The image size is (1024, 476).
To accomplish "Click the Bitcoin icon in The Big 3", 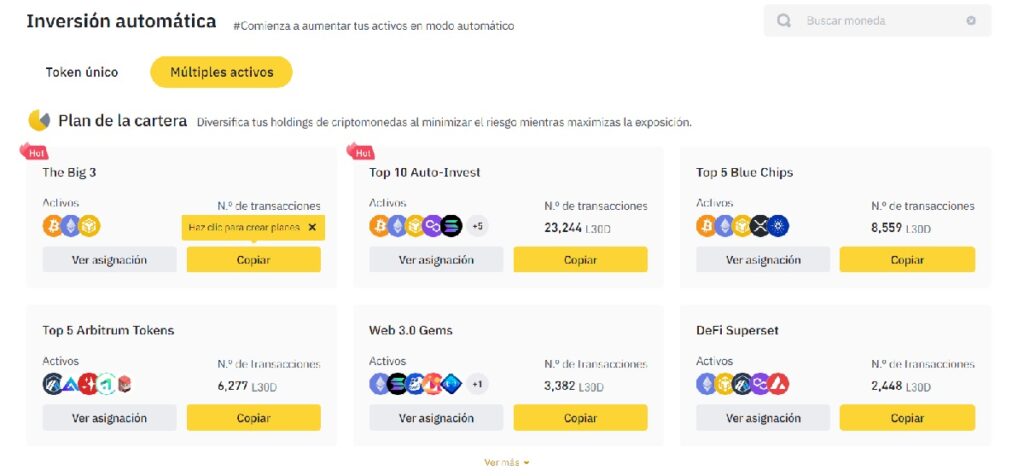I will pyautogui.click(x=52, y=226).
